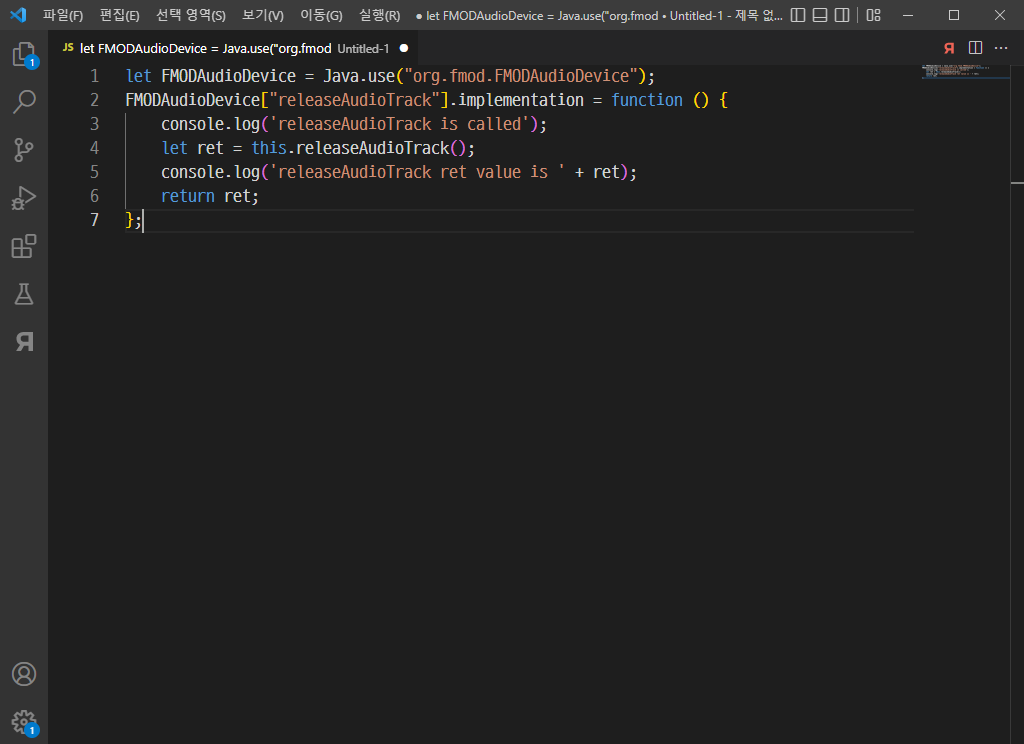Screen dimensions: 1024x744
Task: Toggle the bottom panel layout button
Action: [820, 15]
